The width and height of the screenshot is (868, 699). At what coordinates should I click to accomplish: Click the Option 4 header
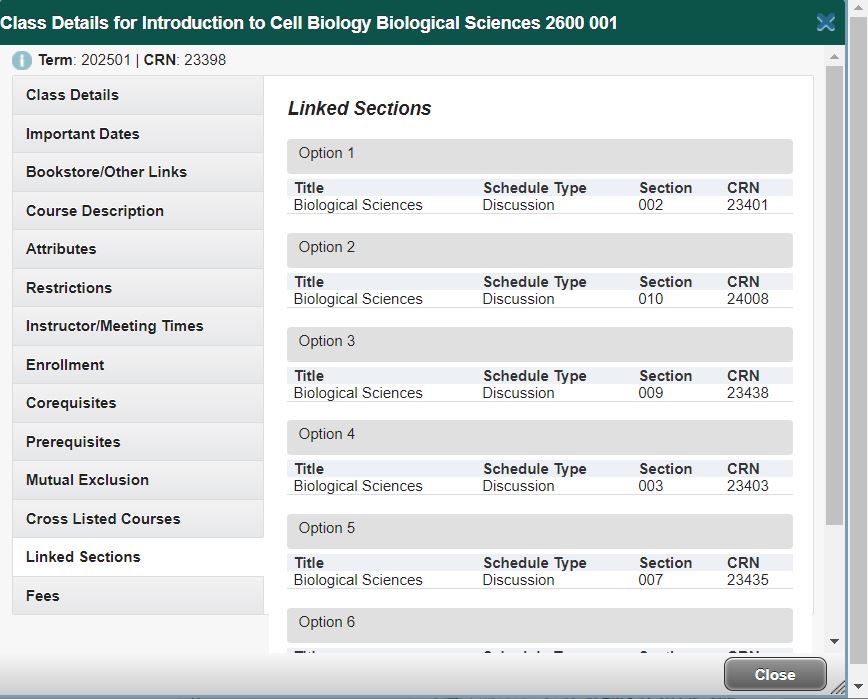pos(540,437)
